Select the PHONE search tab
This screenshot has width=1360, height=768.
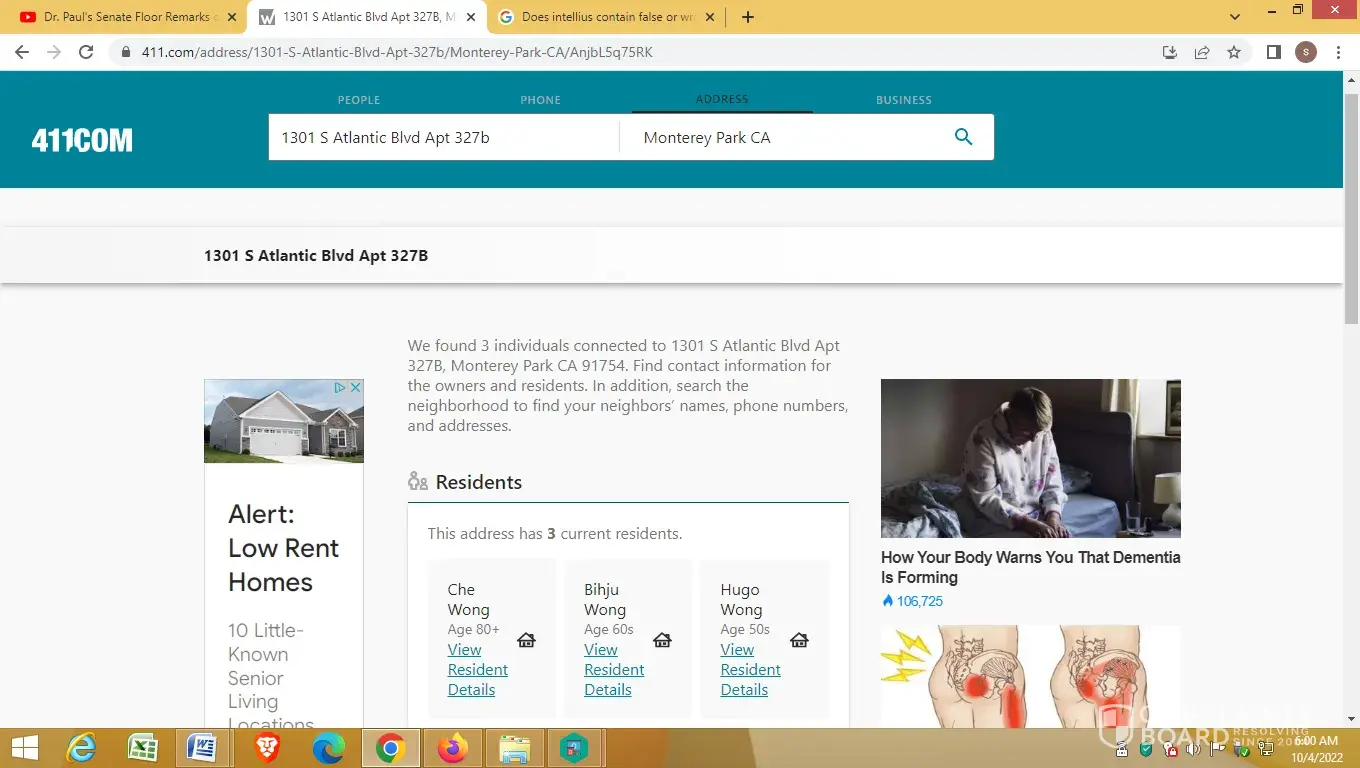[x=540, y=100]
